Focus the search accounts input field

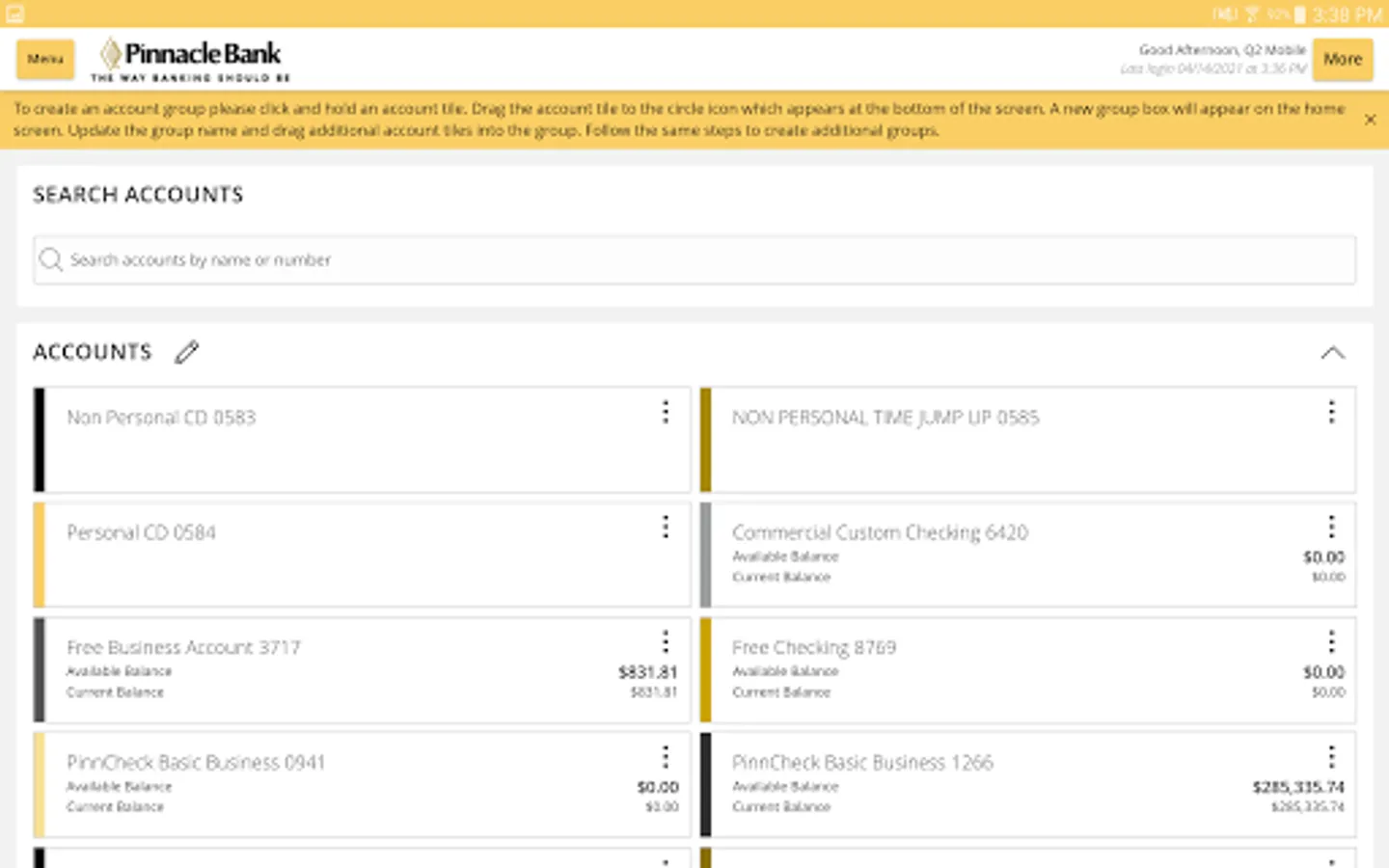(694, 259)
